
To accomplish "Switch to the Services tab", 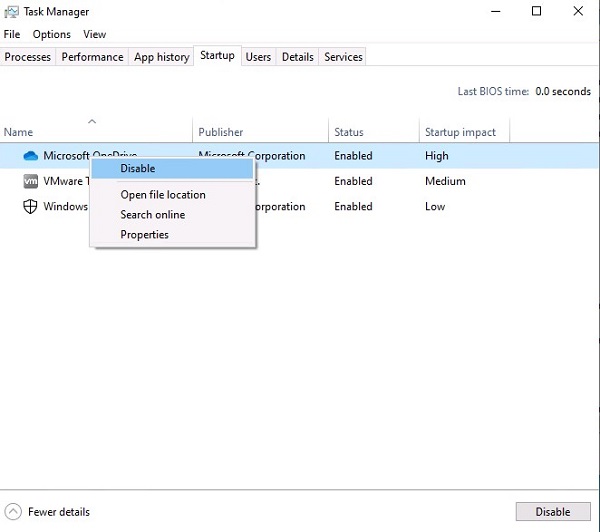I will click(x=343, y=57).
